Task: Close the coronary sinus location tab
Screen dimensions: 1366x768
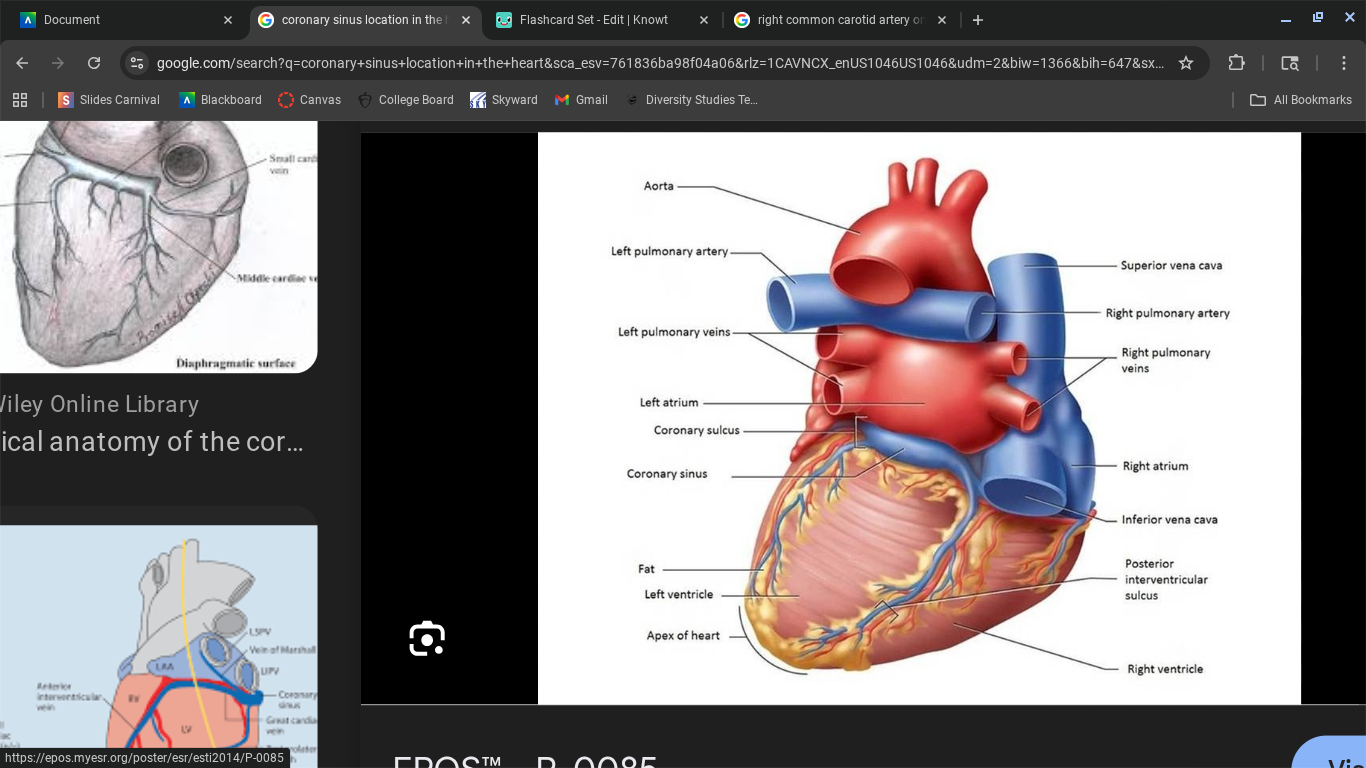Action: (x=466, y=20)
